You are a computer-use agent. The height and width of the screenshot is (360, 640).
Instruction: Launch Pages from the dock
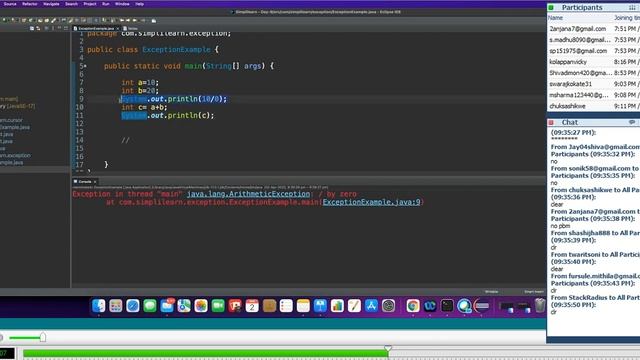click(x=354, y=305)
